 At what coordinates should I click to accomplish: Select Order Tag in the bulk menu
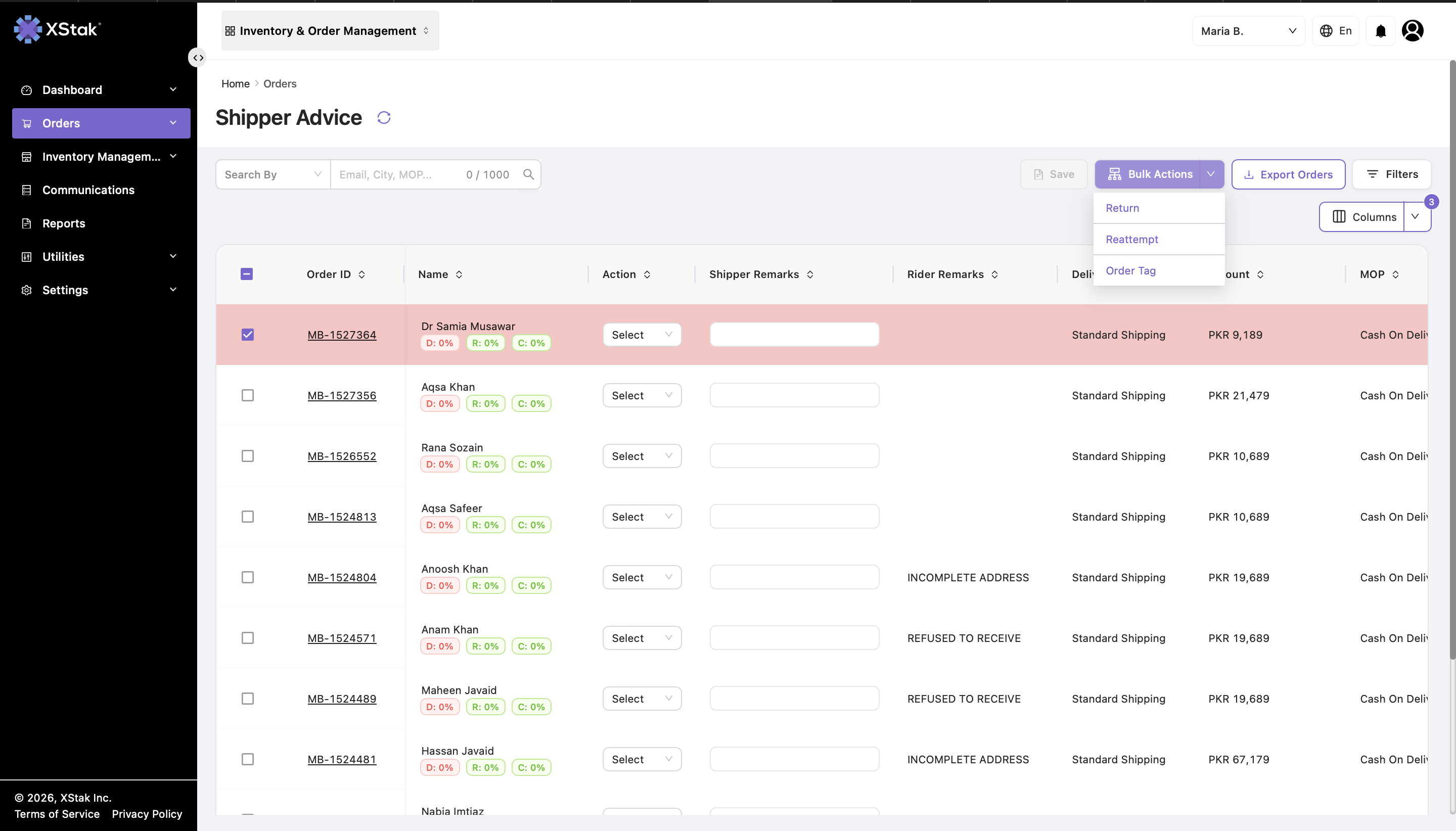pos(1130,270)
